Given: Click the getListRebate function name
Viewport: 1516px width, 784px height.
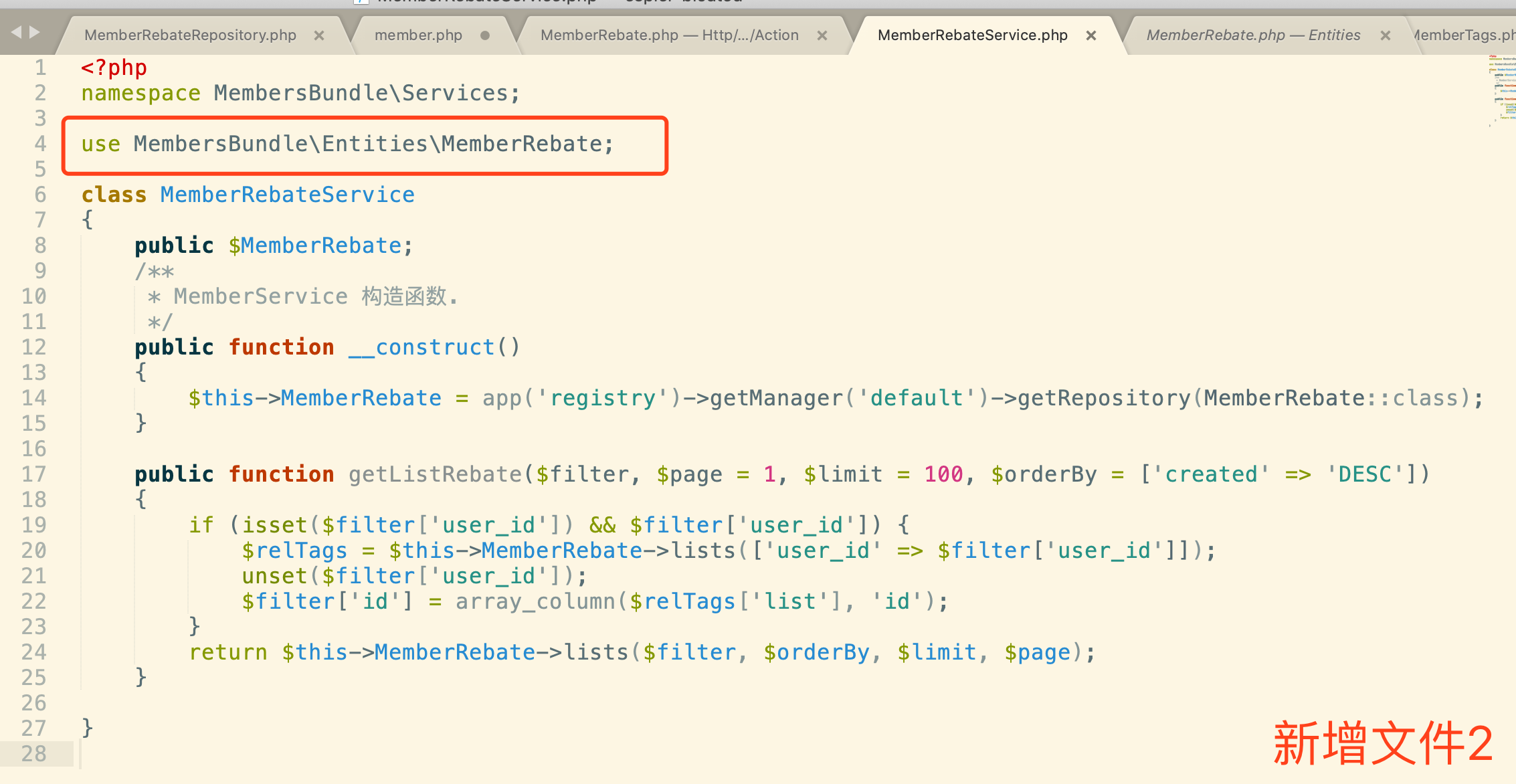Looking at the screenshot, I should (435, 474).
